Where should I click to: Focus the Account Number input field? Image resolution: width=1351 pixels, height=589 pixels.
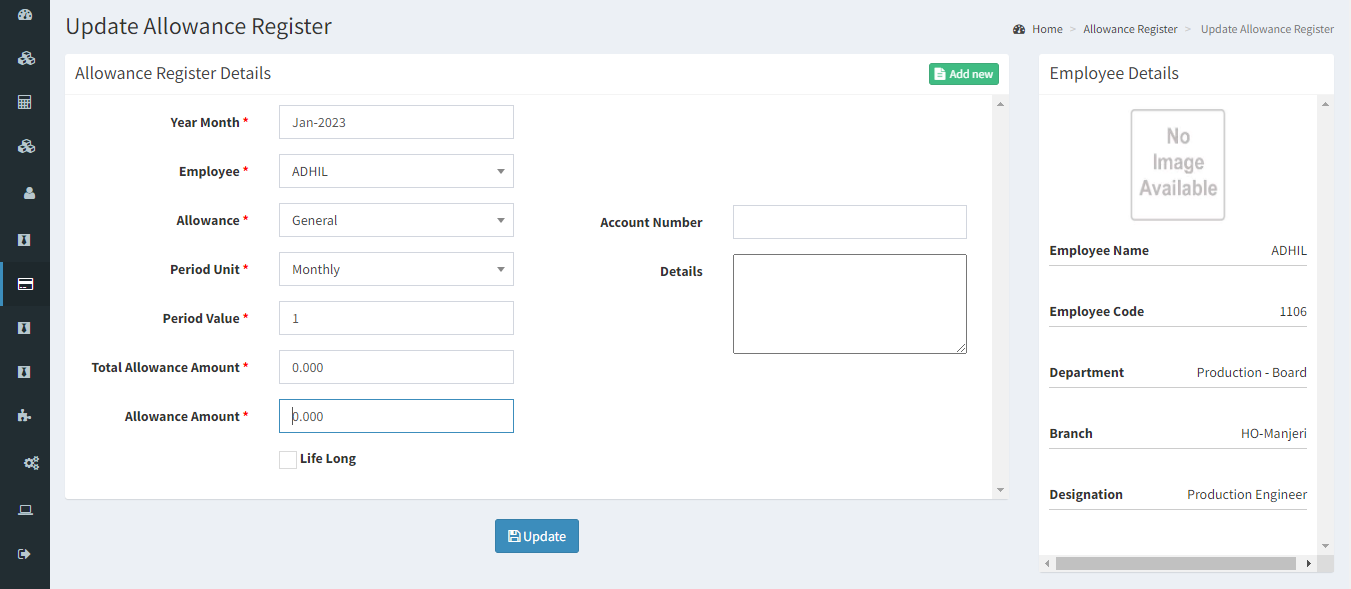point(850,222)
